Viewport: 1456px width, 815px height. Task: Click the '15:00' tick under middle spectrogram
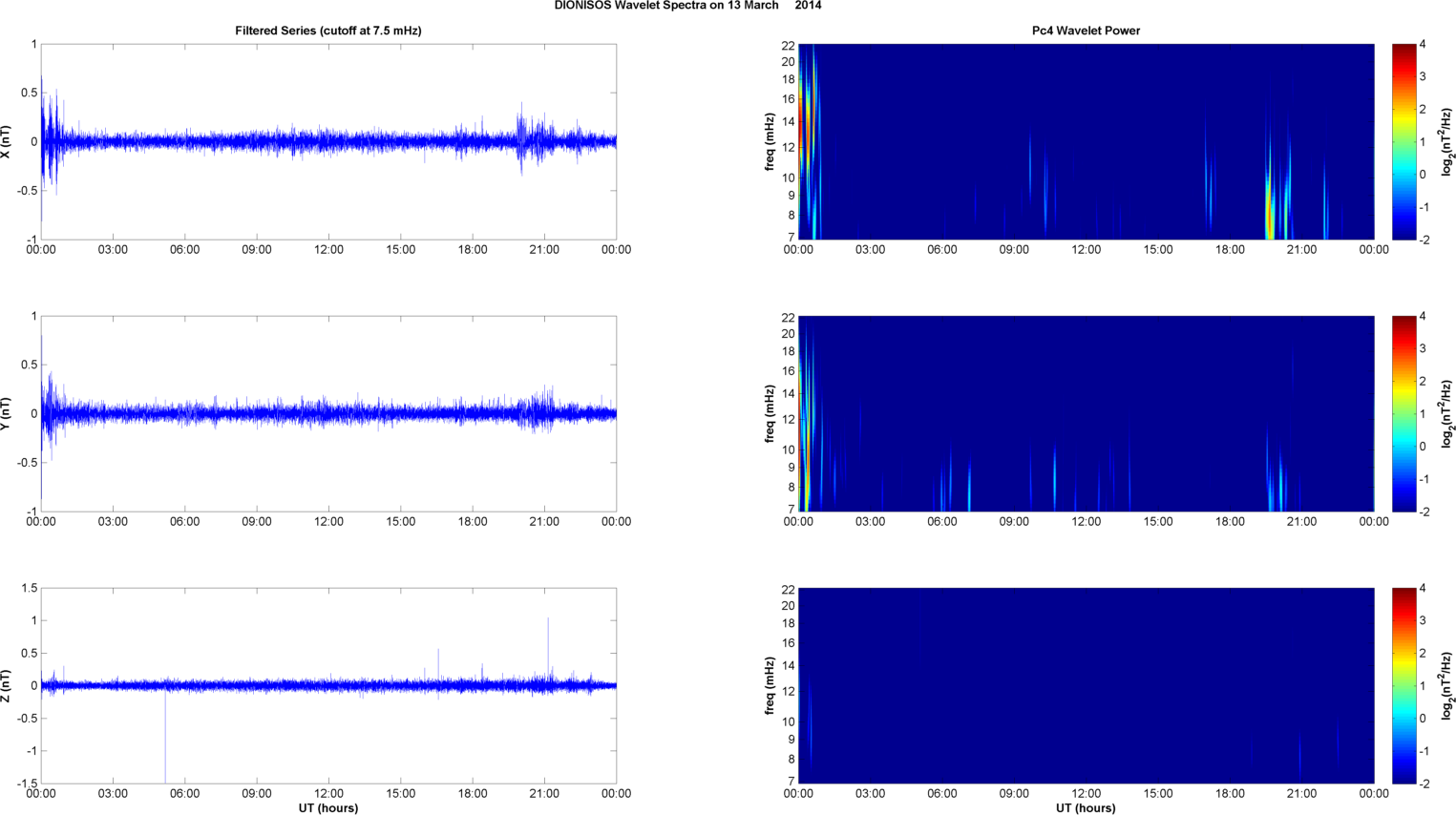[1158, 522]
